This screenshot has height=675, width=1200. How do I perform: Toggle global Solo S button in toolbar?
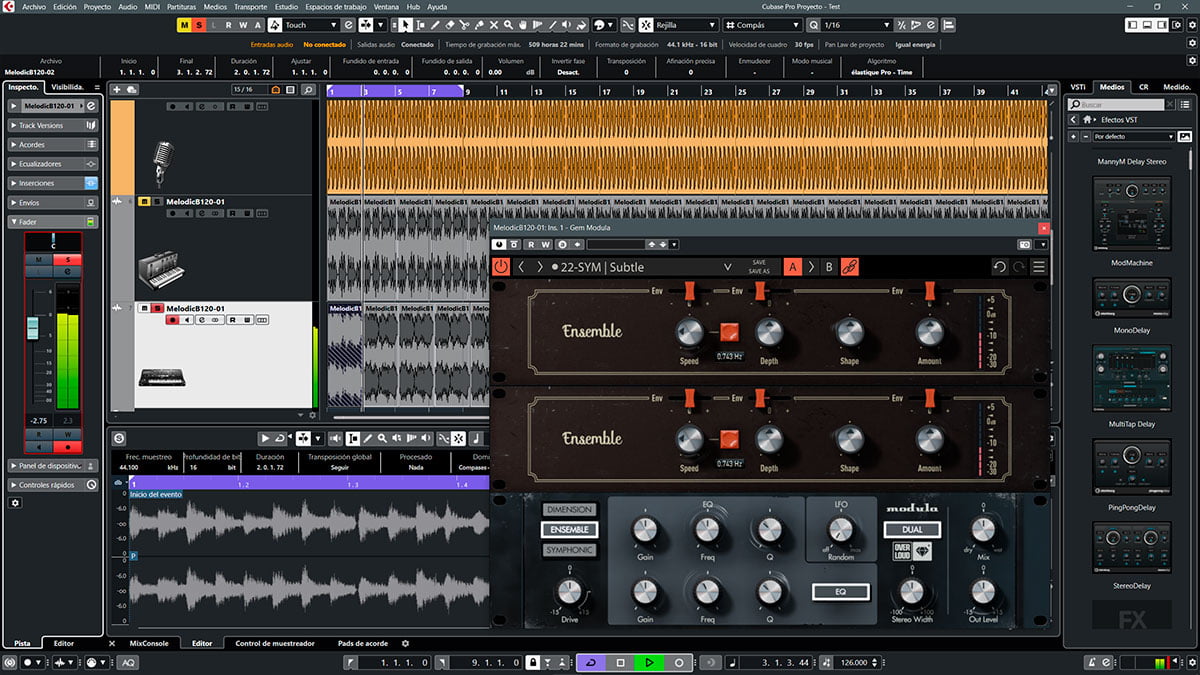(199, 24)
